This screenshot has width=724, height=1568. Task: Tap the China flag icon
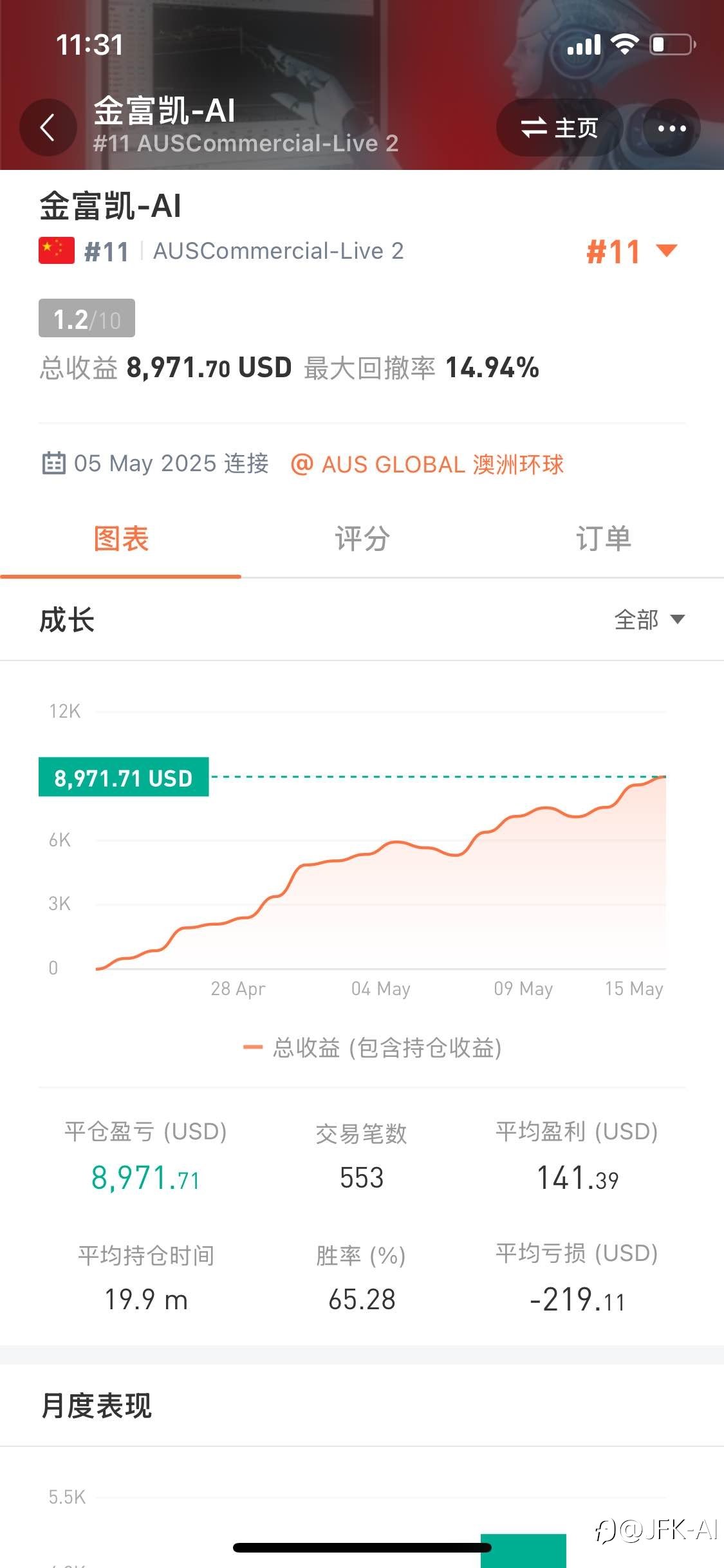[57, 250]
